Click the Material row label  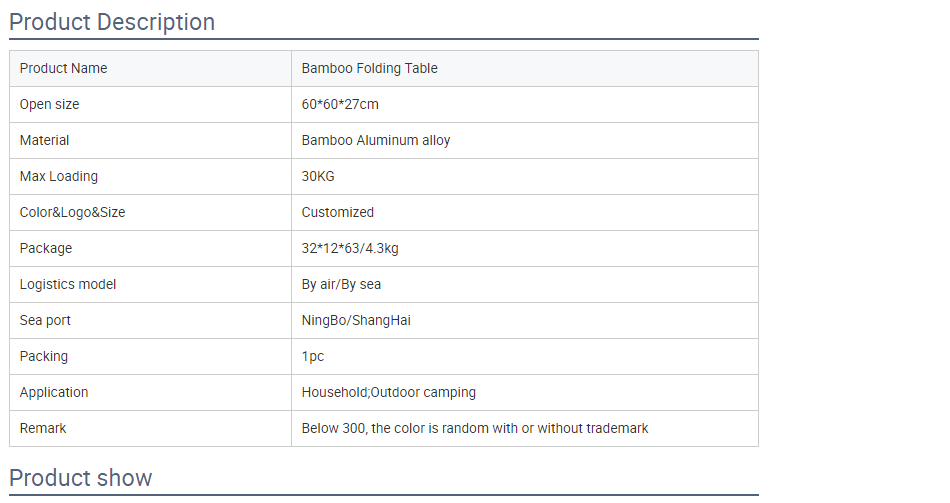[x=44, y=141]
